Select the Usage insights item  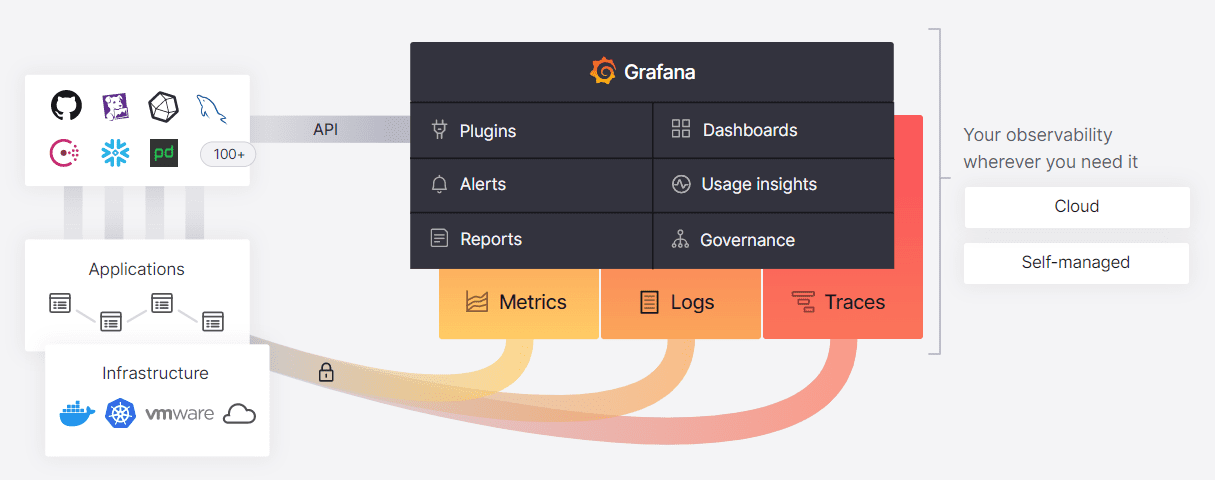pos(774,185)
